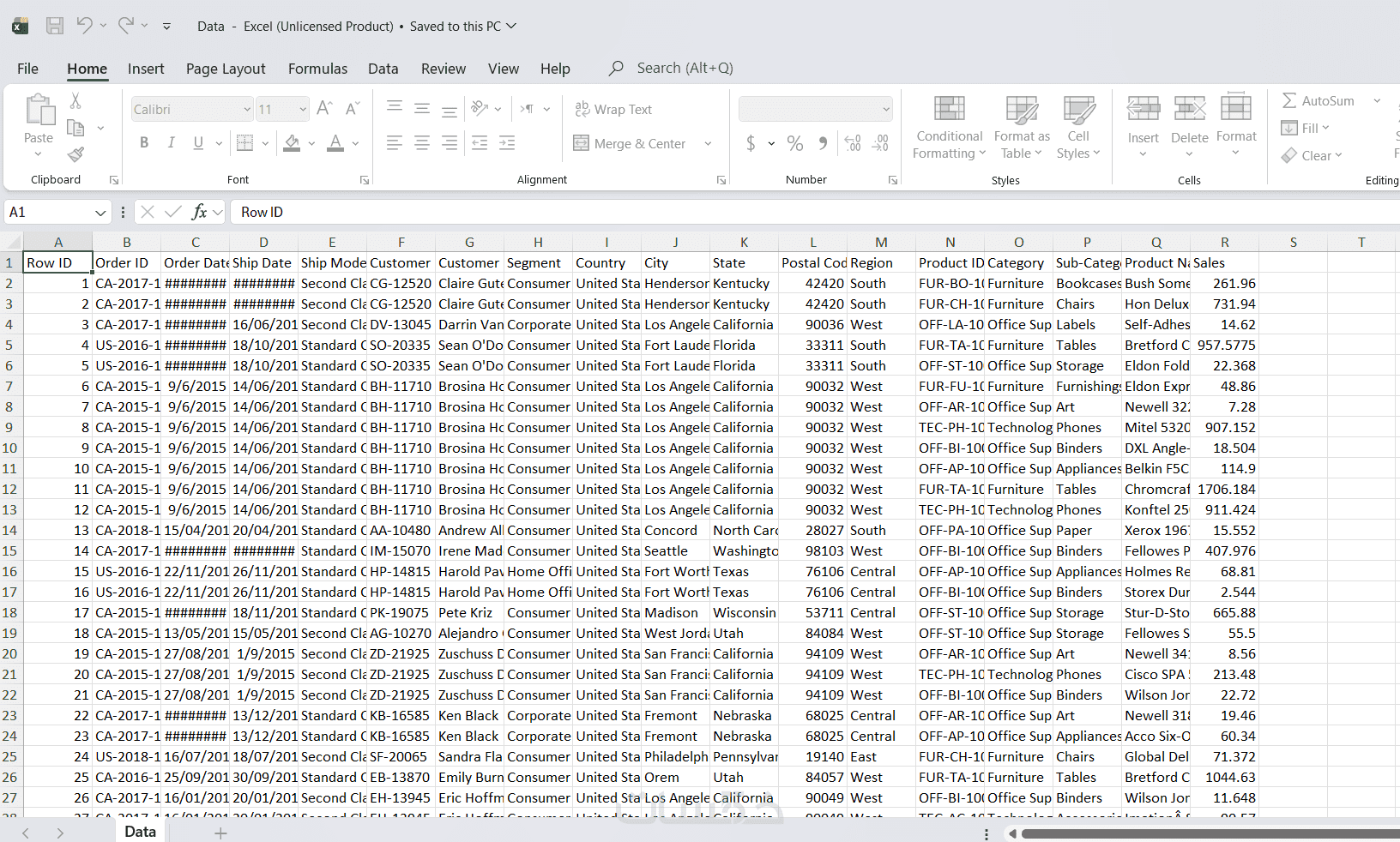The width and height of the screenshot is (1400, 842).
Task: Click the Clear button
Action: pos(1312,155)
